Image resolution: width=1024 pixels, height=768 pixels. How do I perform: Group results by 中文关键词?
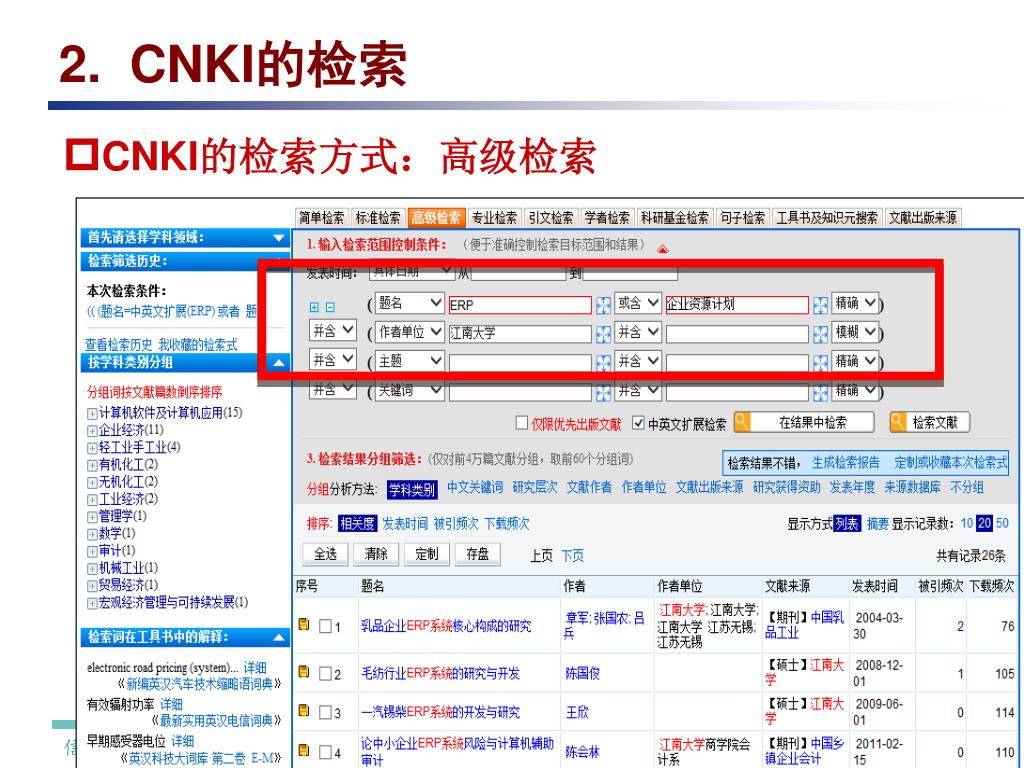click(475, 487)
